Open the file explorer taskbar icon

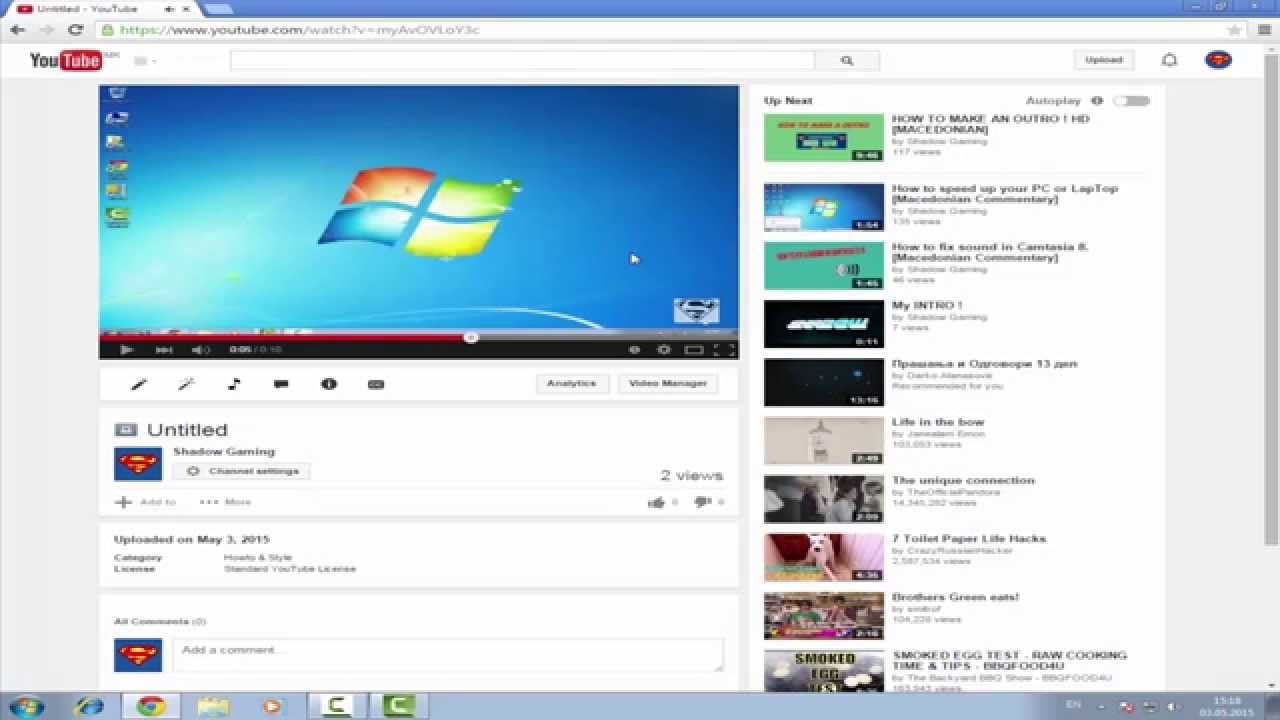click(x=212, y=706)
